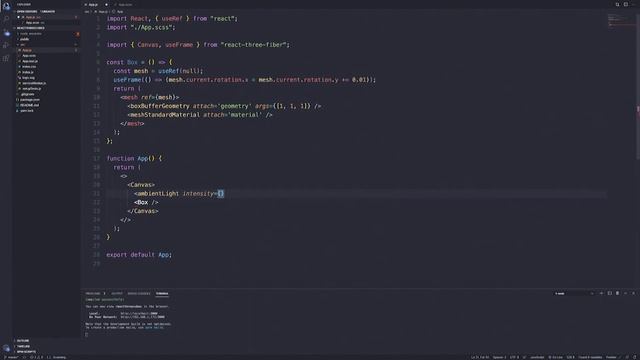Click the feedback icon in the status bar

(x=627, y=357)
